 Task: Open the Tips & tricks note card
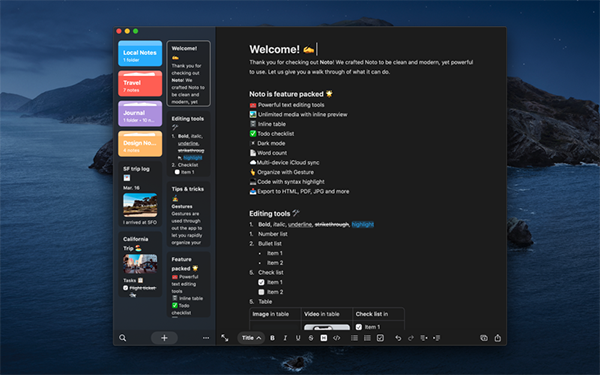click(189, 214)
